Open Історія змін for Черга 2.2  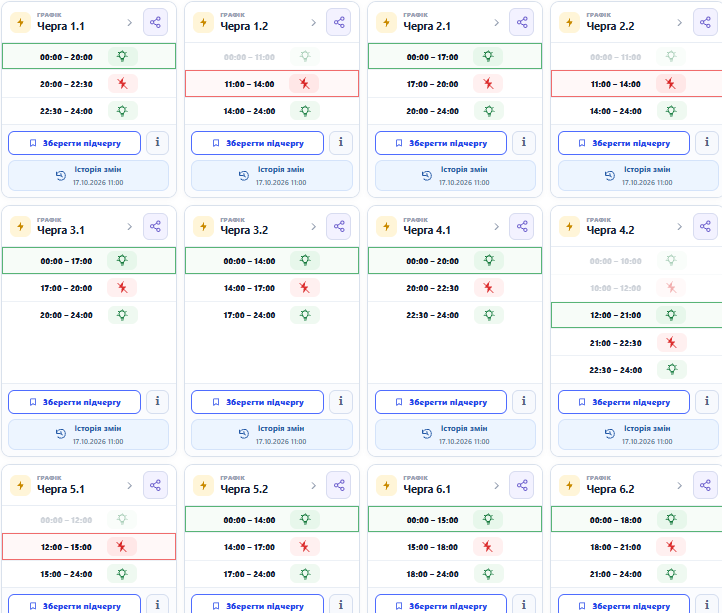(x=638, y=175)
